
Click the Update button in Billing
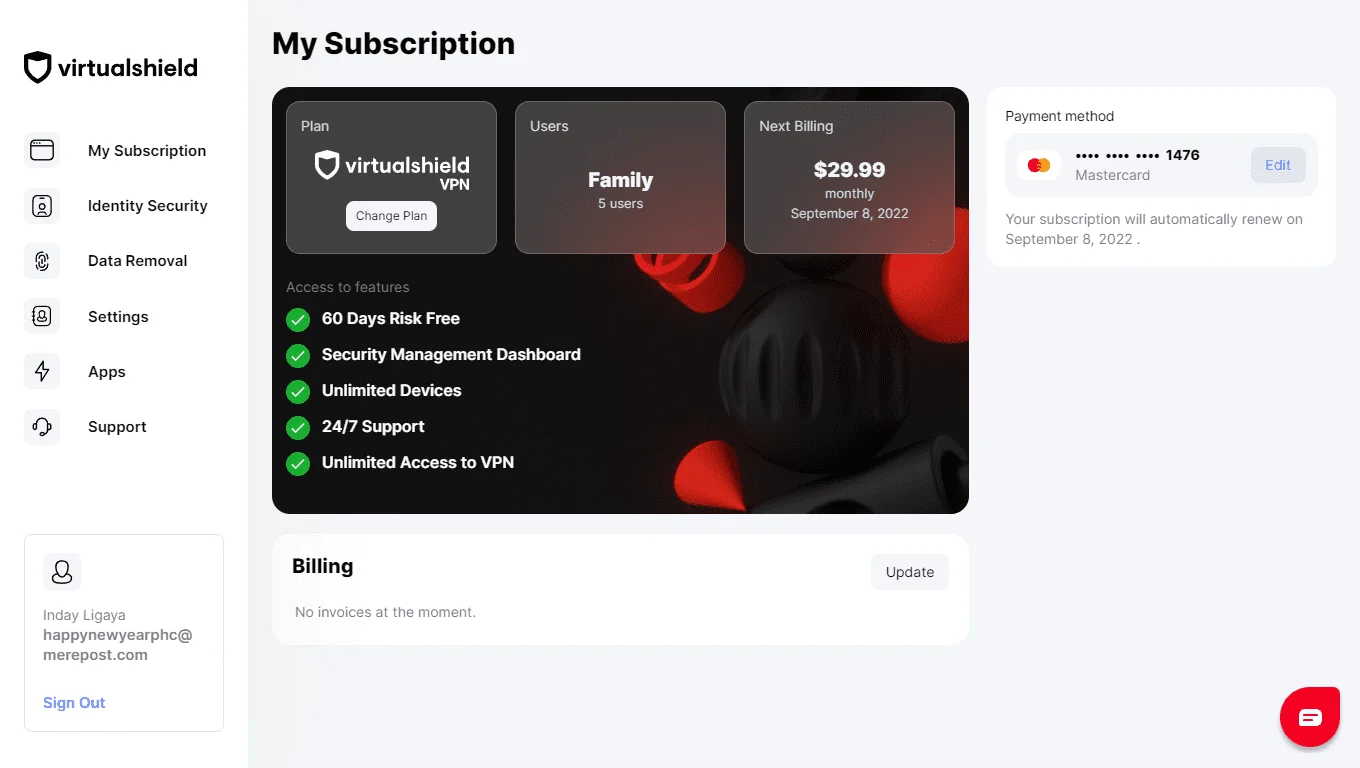(x=910, y=572)
